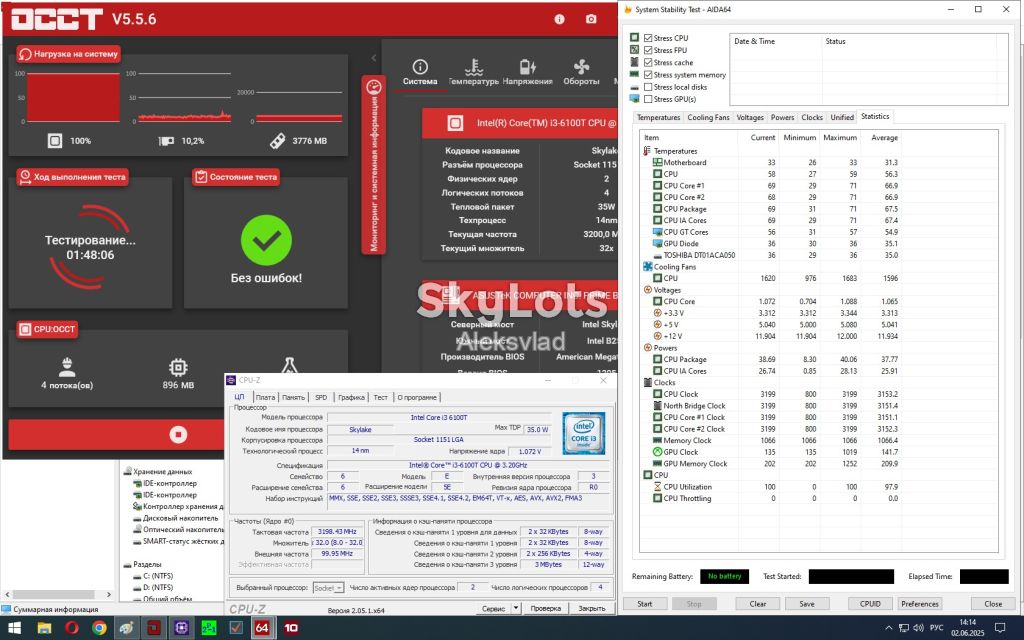Viewport: 1024px width, 640px height.
Task: Uncheck the Stress FPU checkbox
Action: tap(648, 50)
